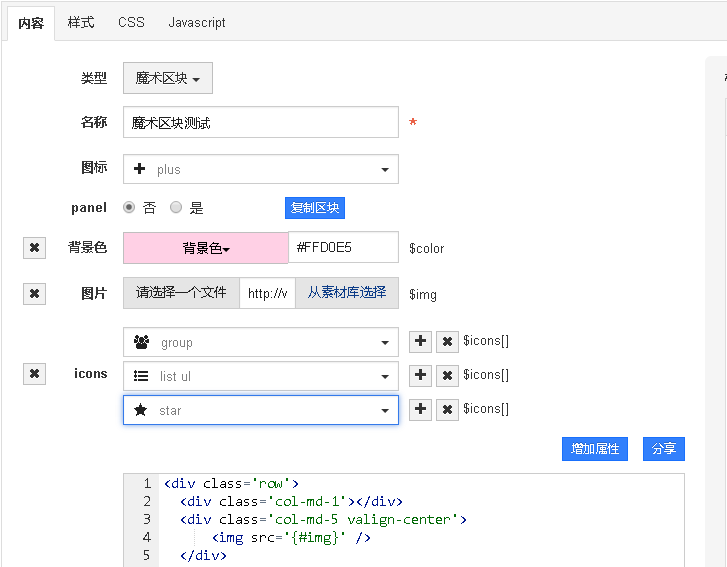Open the Javascript tab
The image size is (727, 567).
point(196,22)
